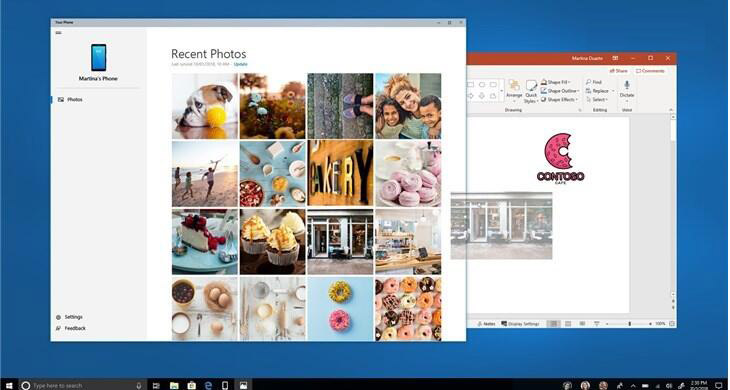
Task: Open the Shape Fill dropdown
Action: [556, 82]
